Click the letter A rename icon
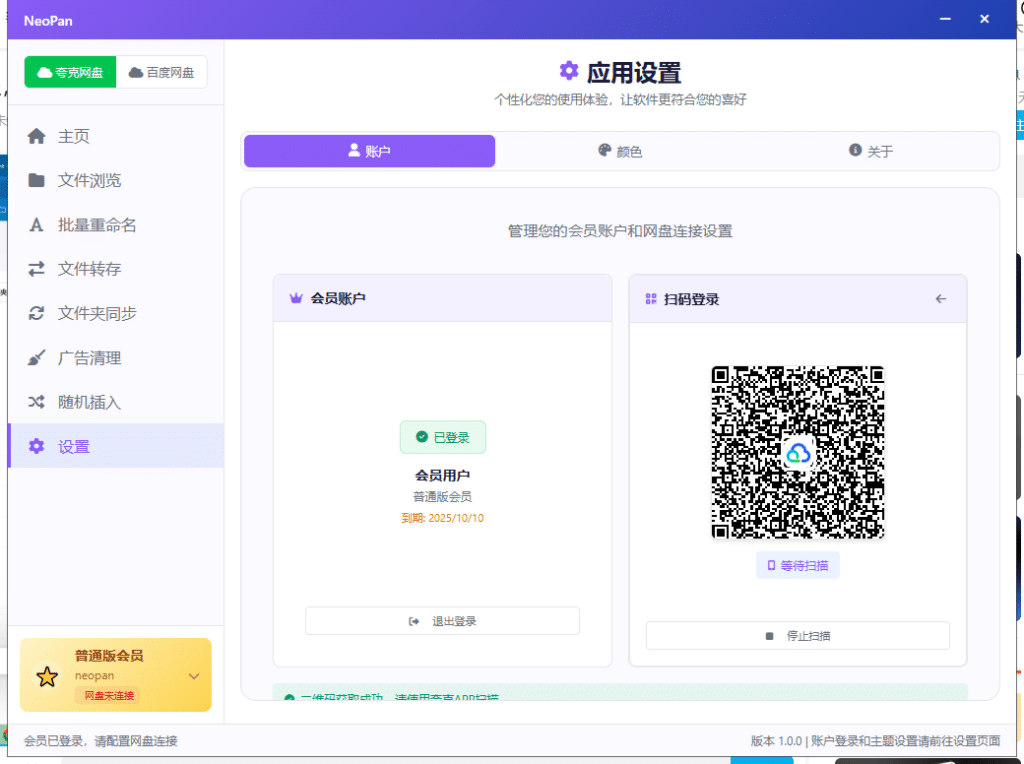This screenshot has width=1024, height=764. click(37, 225)
